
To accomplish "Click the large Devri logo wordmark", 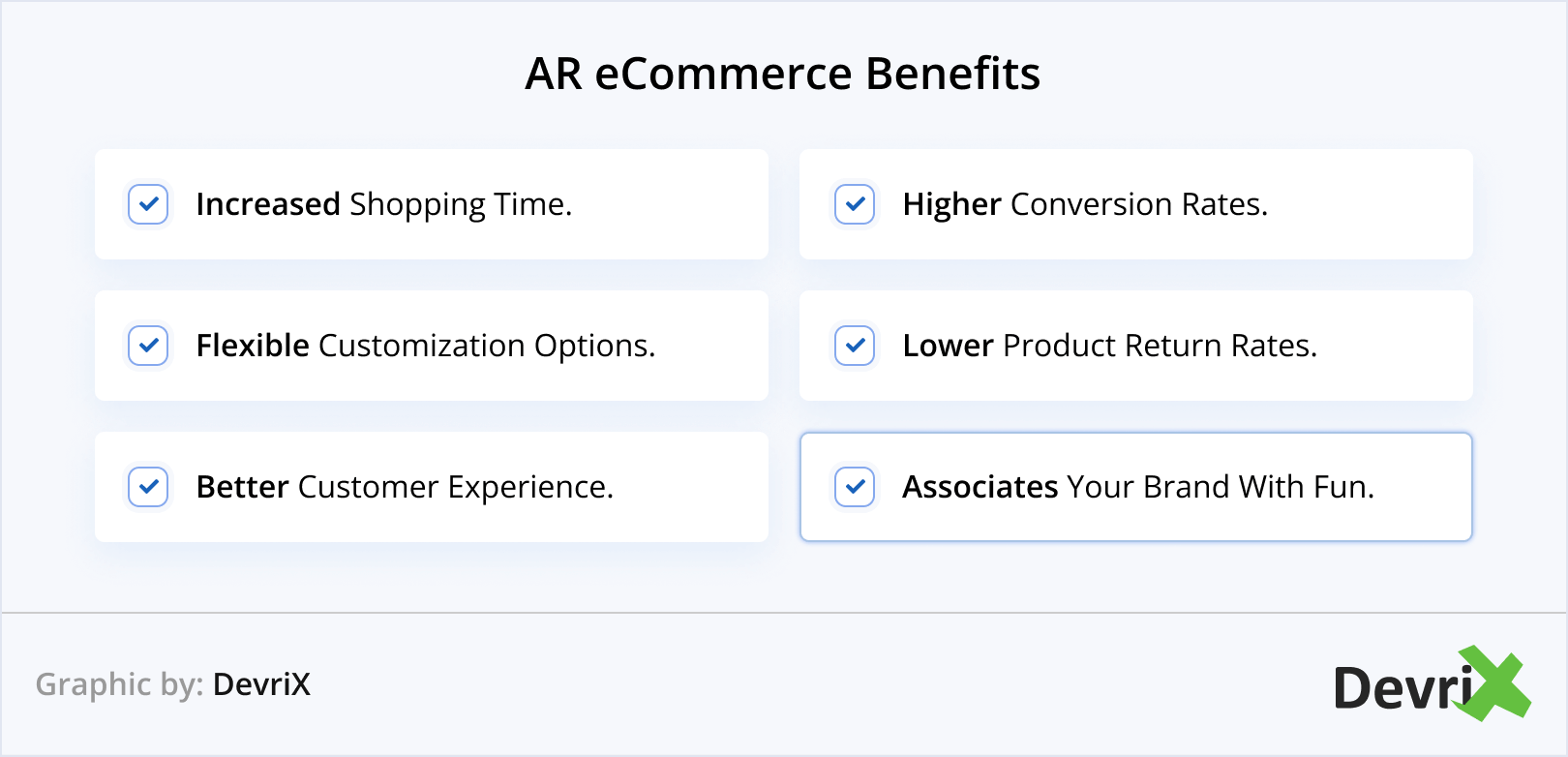I will pos(1402,688).
